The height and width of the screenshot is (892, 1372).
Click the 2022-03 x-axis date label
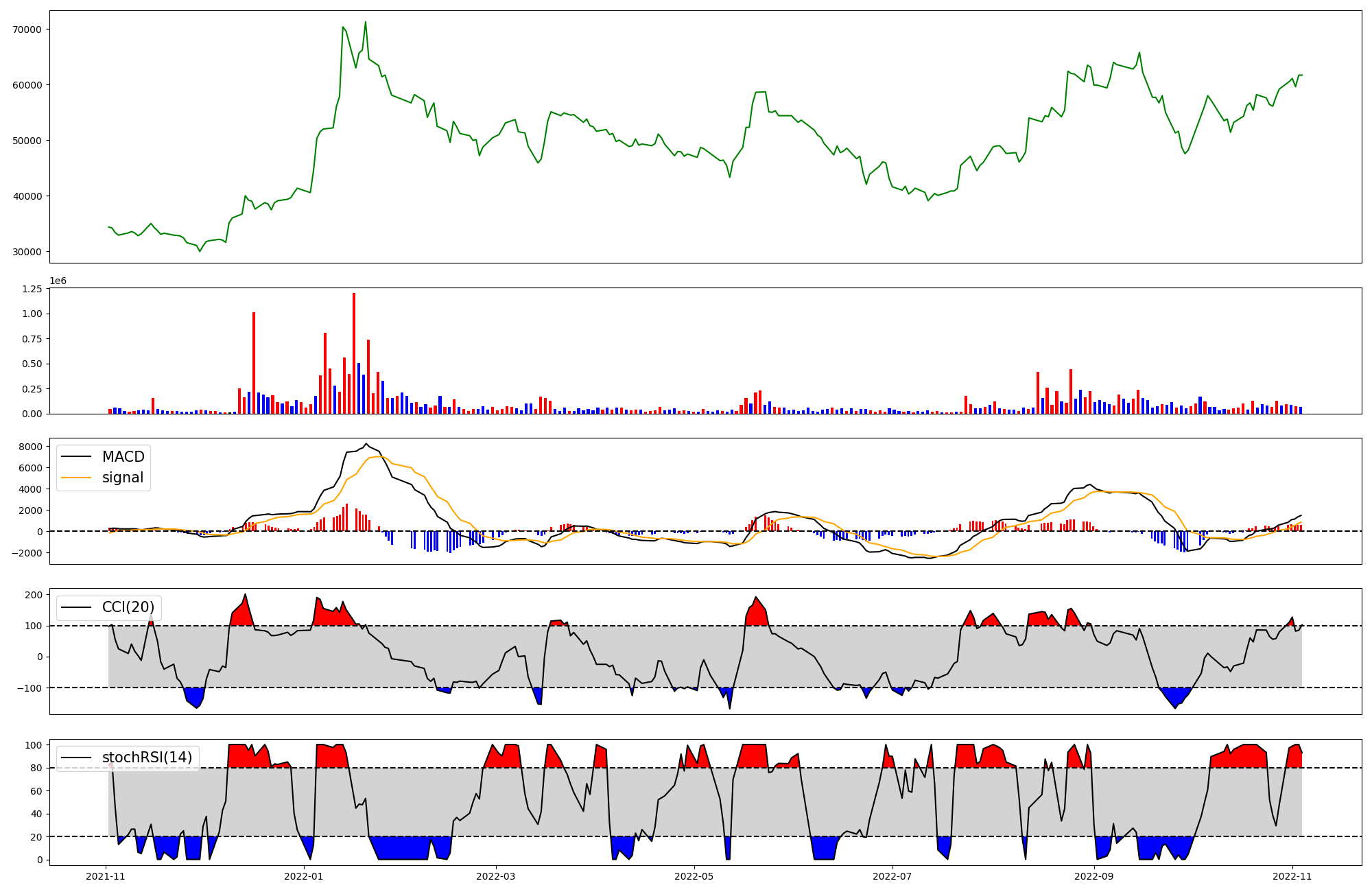point(495,876)
